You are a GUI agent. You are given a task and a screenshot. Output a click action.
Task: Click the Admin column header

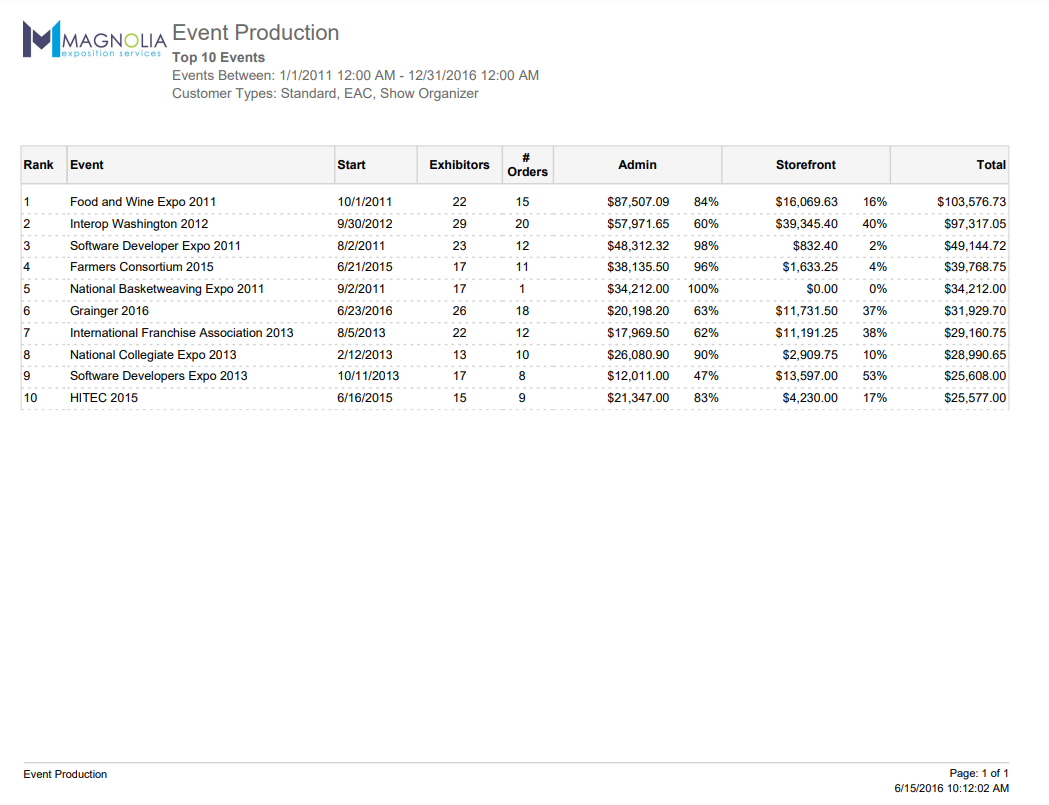[637, 165]
